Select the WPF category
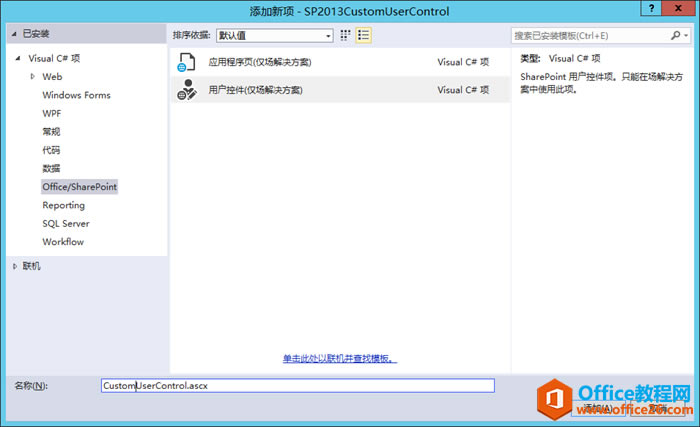 51,113
